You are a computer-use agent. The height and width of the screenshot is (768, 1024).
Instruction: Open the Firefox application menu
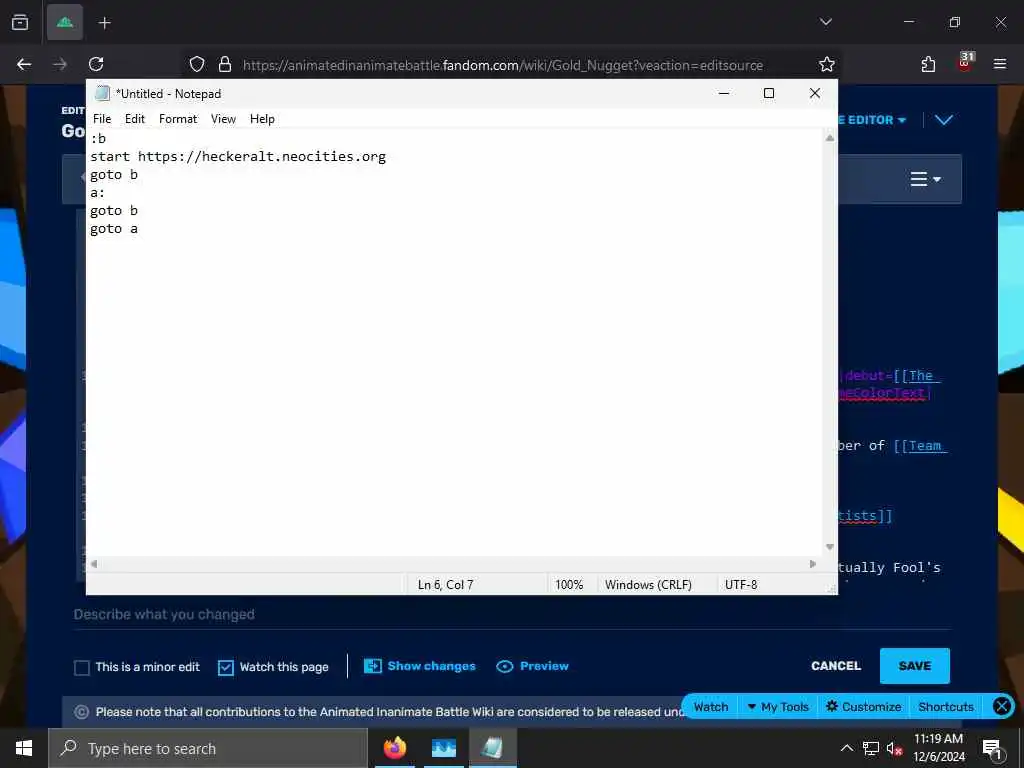(x=1000, y=64)
